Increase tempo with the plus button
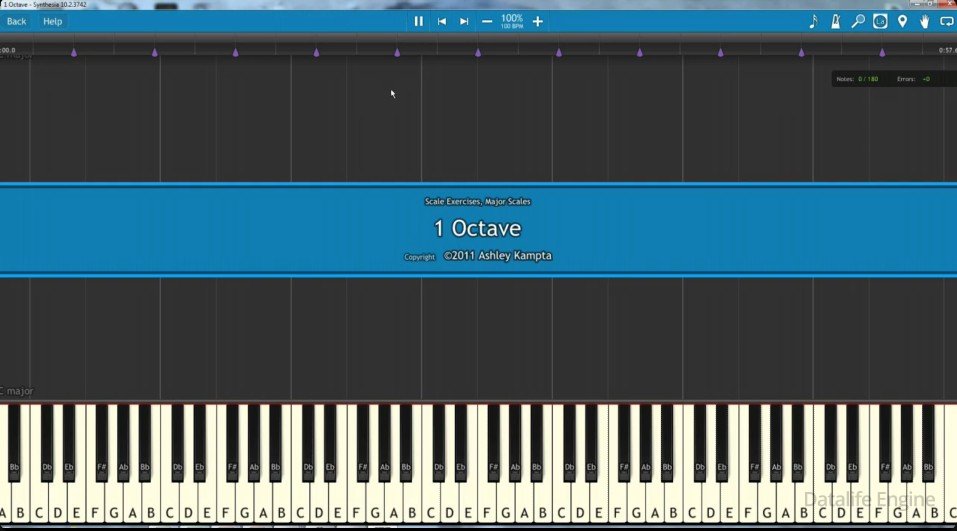Screen dimensions: 957x531 537,21
